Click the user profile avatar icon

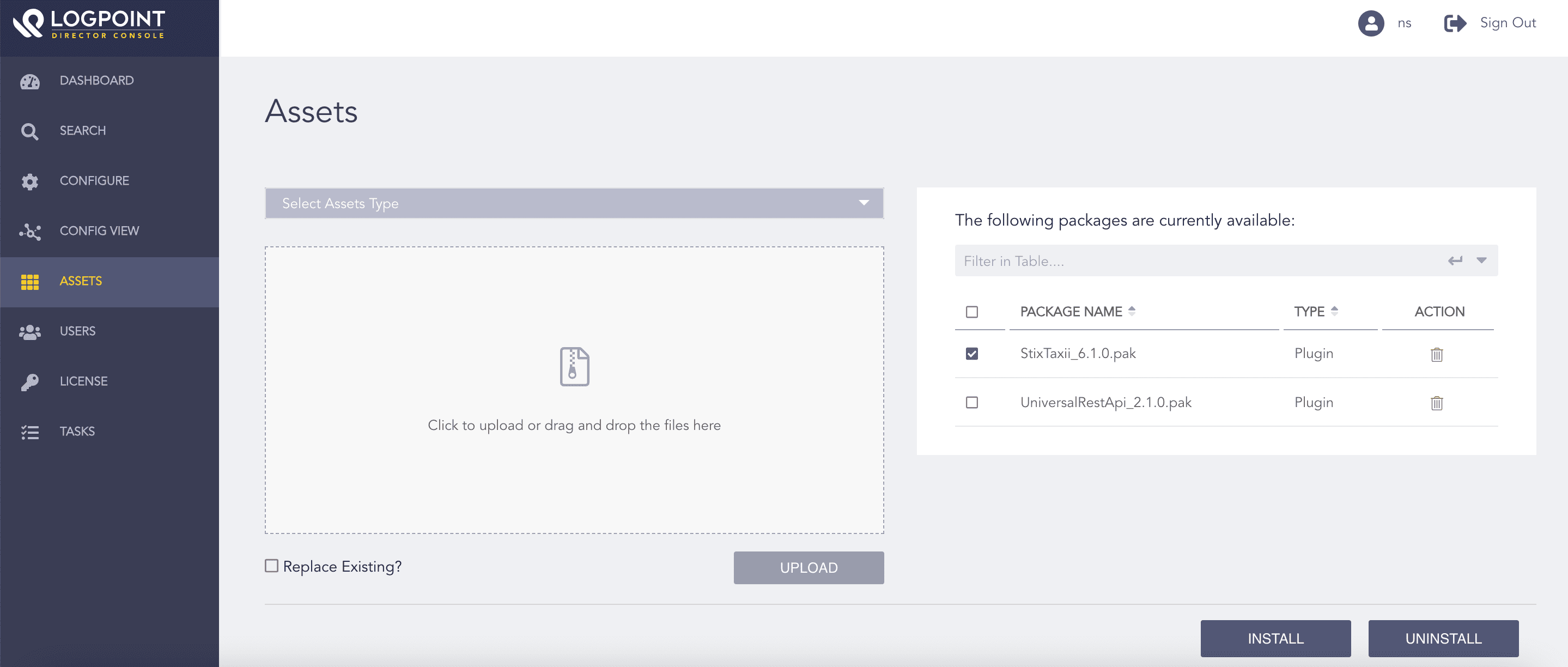1371,23
